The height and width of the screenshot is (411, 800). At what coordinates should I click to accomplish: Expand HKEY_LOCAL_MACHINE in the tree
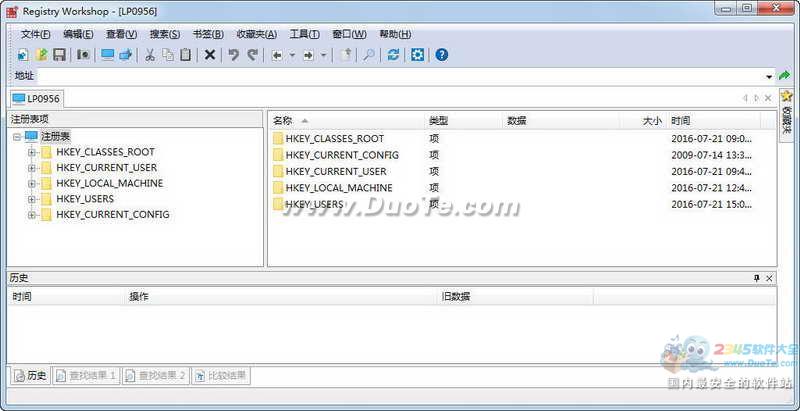click(32, 184)
